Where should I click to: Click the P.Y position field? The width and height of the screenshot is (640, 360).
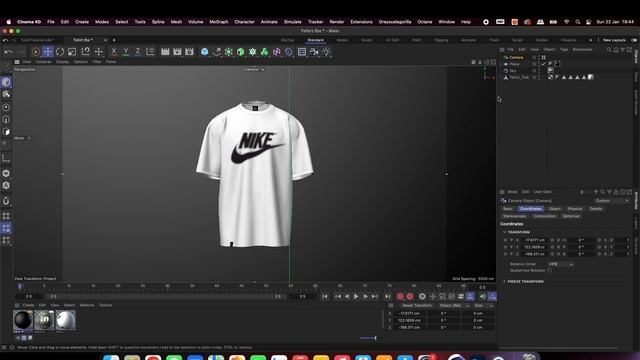535,247
